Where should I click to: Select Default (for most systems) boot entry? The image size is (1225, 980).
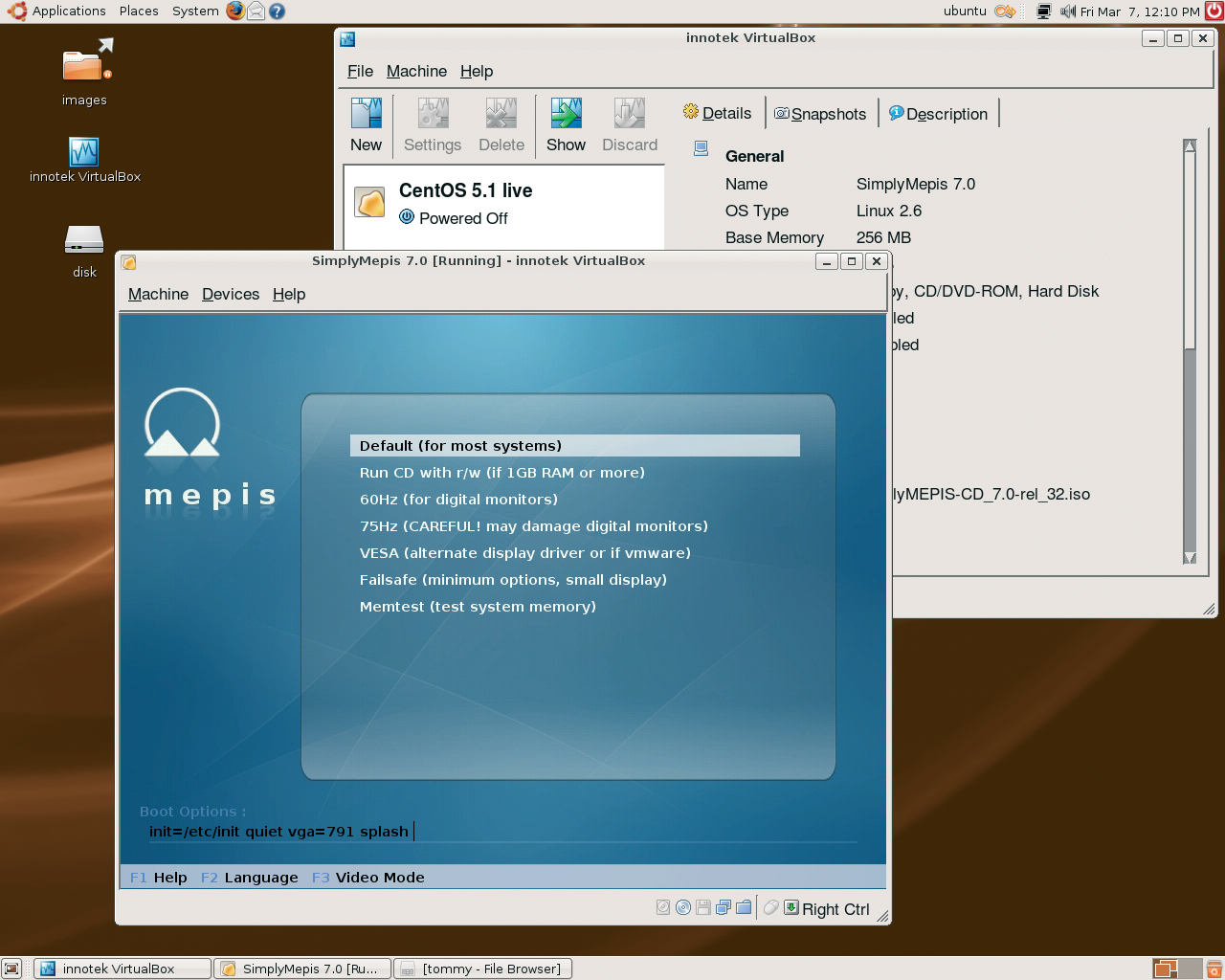[x=575, y=446]
